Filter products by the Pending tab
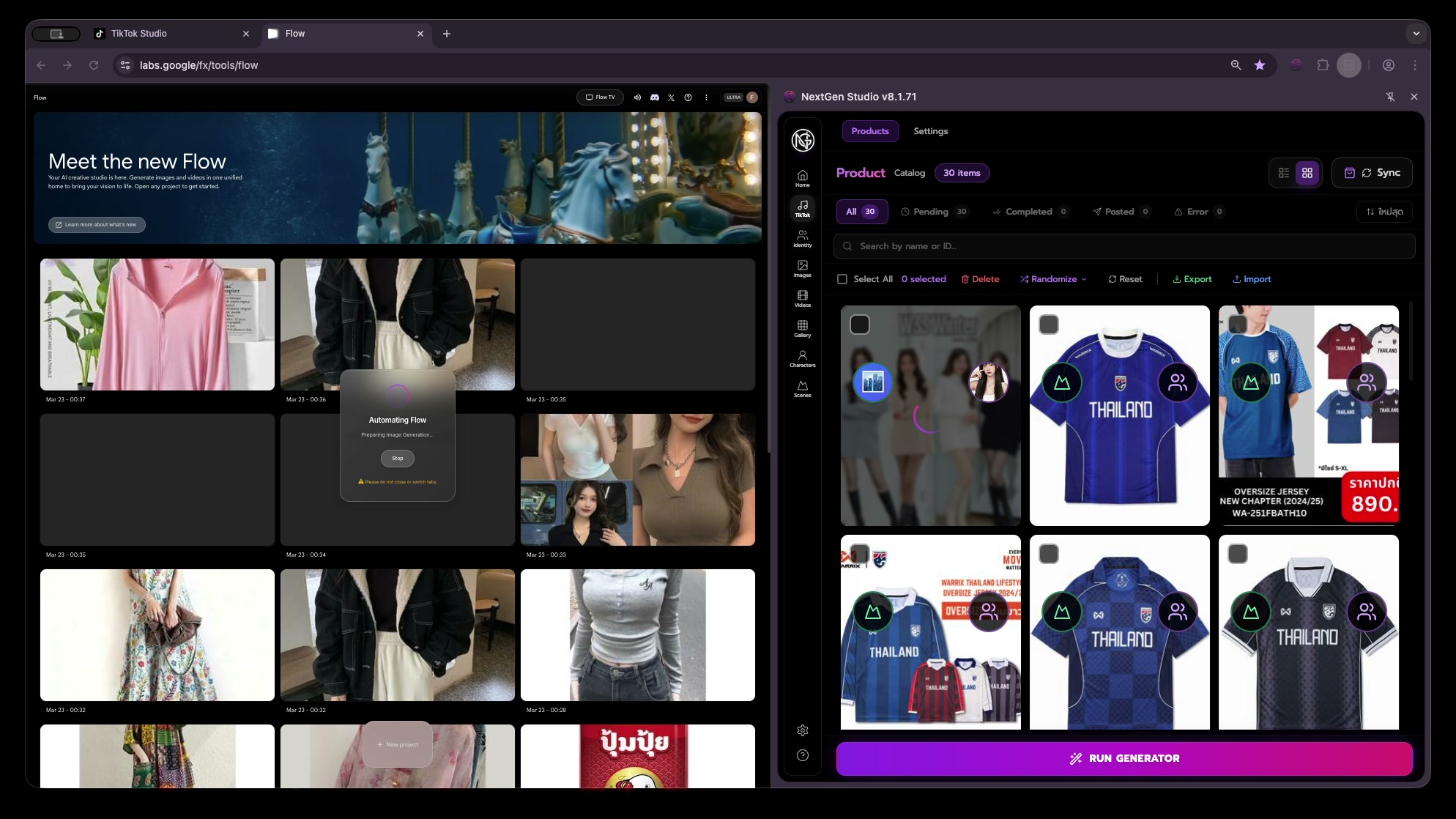This screenshot has height=819, width=1456. pyautogui.click(x=935, y=212)
